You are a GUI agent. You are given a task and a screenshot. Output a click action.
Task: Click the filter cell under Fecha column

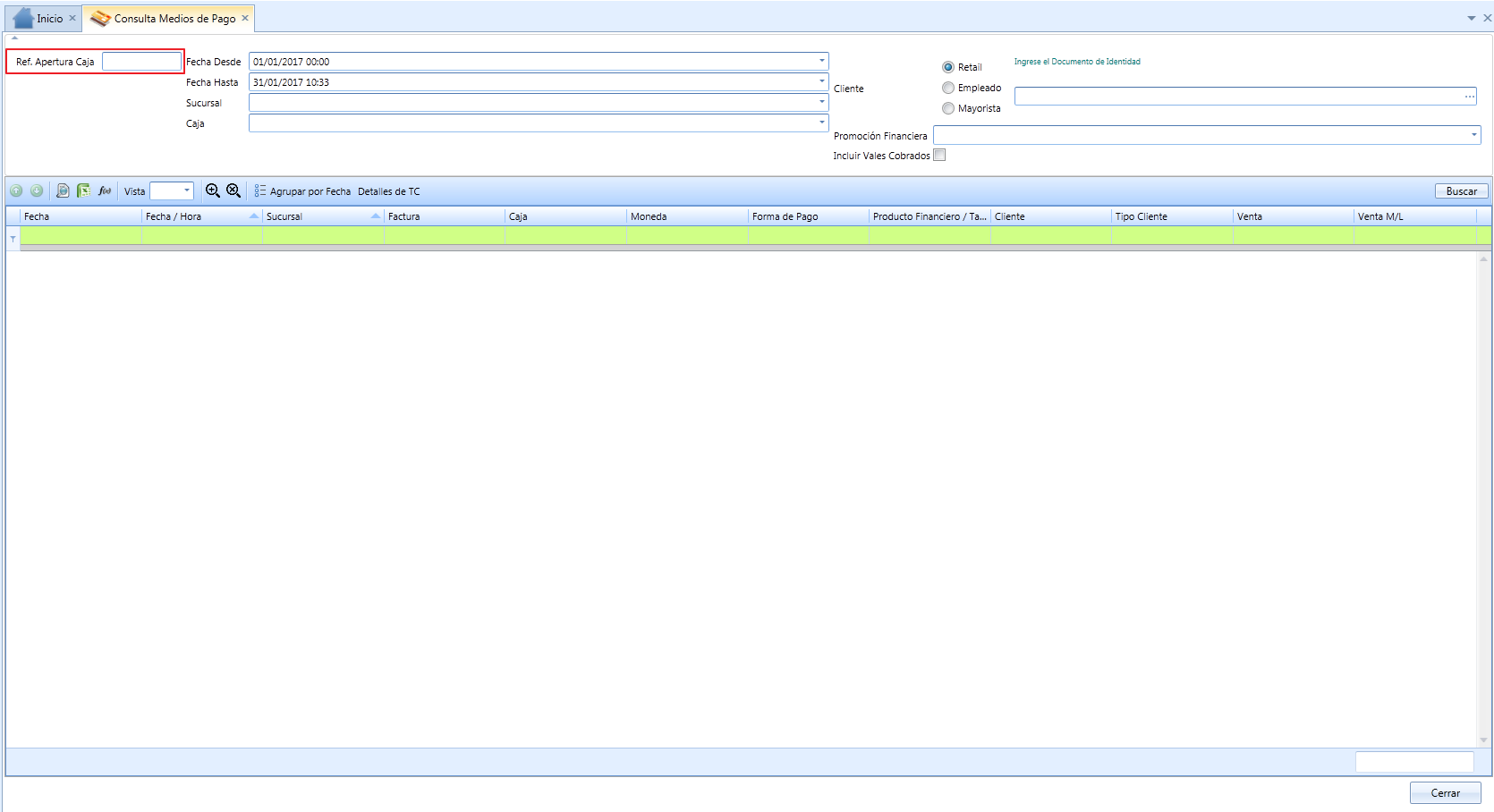point(81,235)
